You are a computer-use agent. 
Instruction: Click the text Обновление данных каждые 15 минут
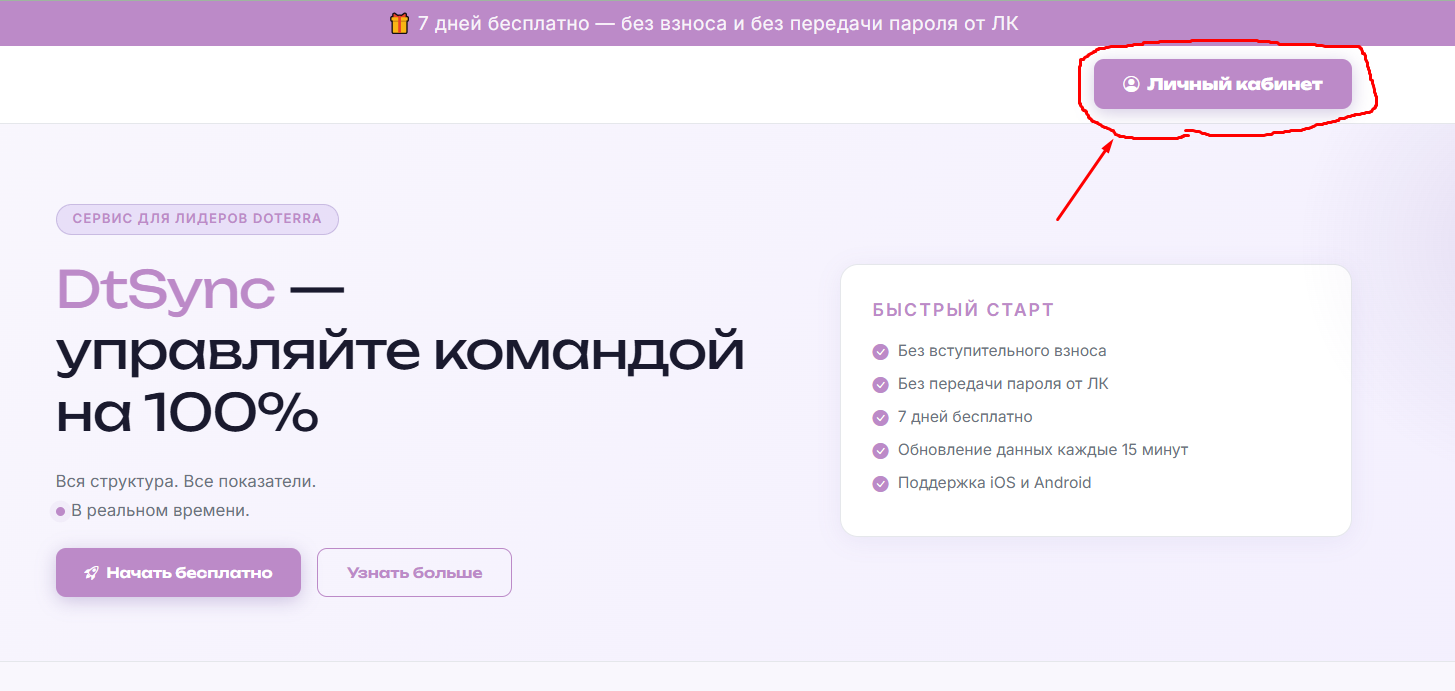(x=1043, y=450)
